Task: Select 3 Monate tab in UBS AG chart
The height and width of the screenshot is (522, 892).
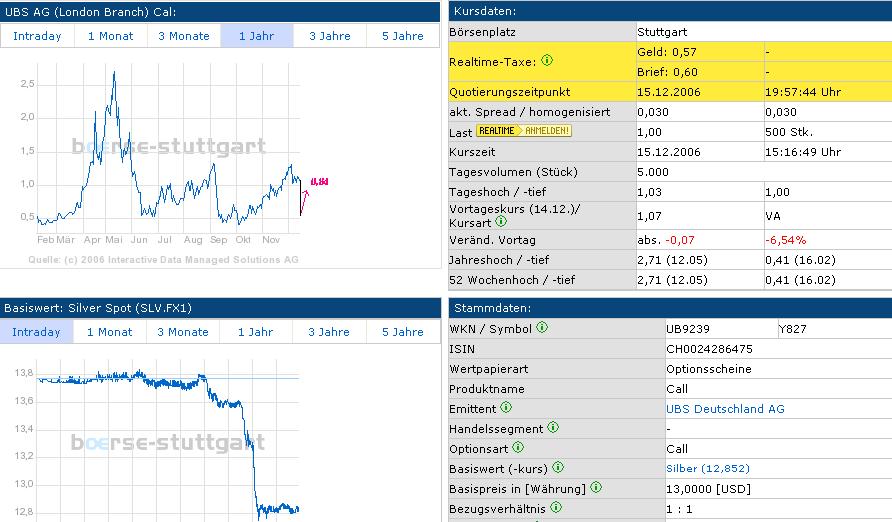Action: (x=184, y=36)
